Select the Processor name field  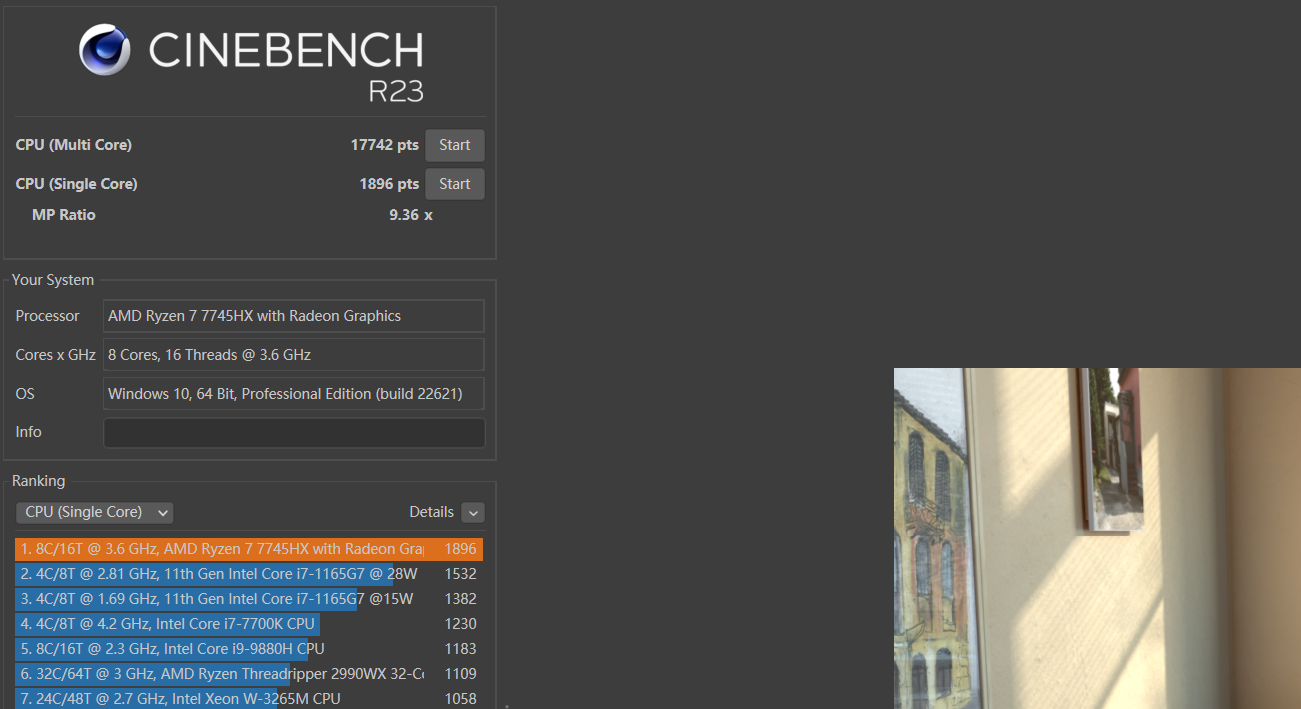point(294,316)
